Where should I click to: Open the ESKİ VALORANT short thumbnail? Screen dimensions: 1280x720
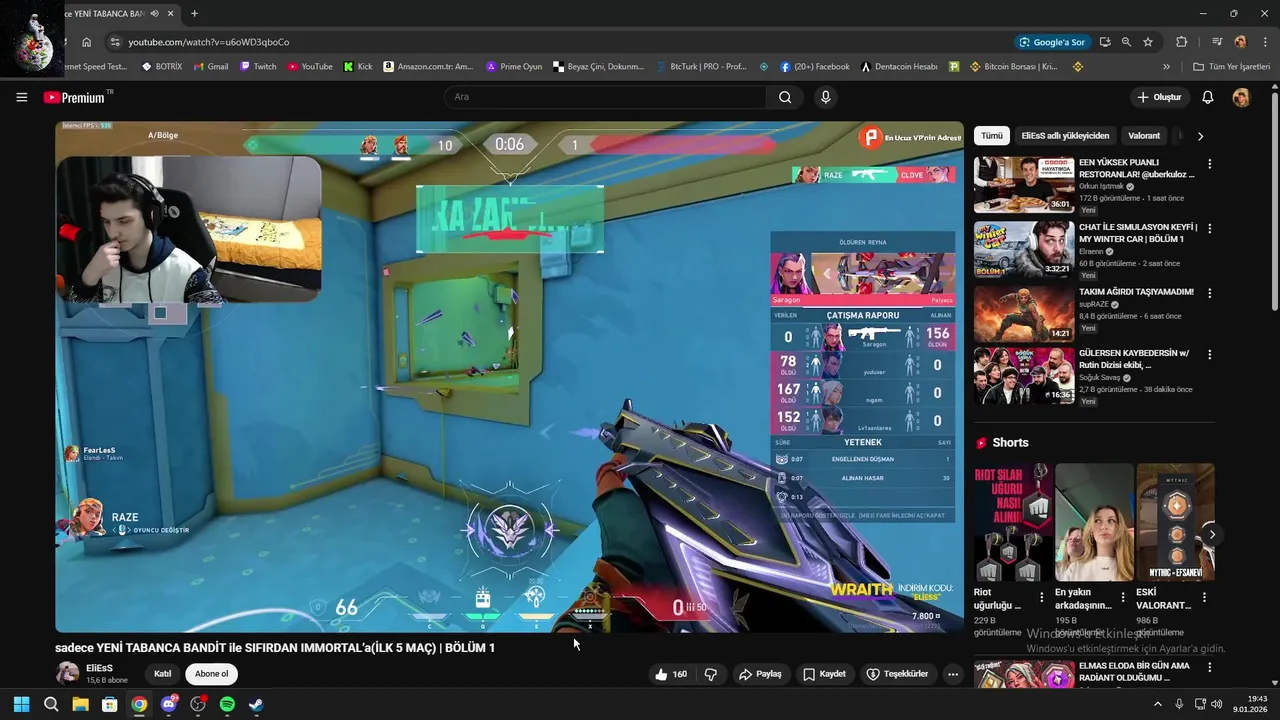[1176, 522]
